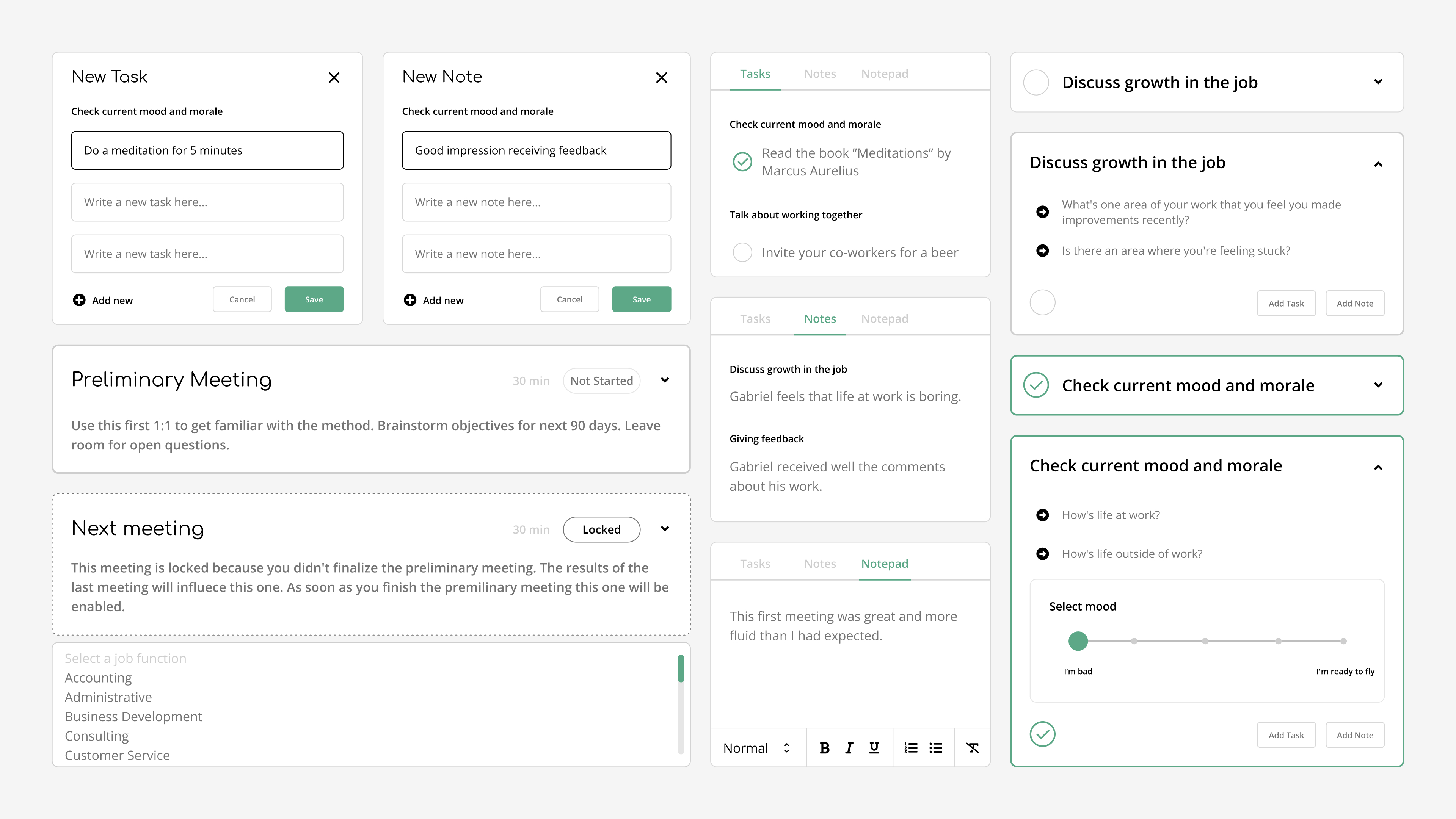Click the underline formatting icon

point(874,748)
